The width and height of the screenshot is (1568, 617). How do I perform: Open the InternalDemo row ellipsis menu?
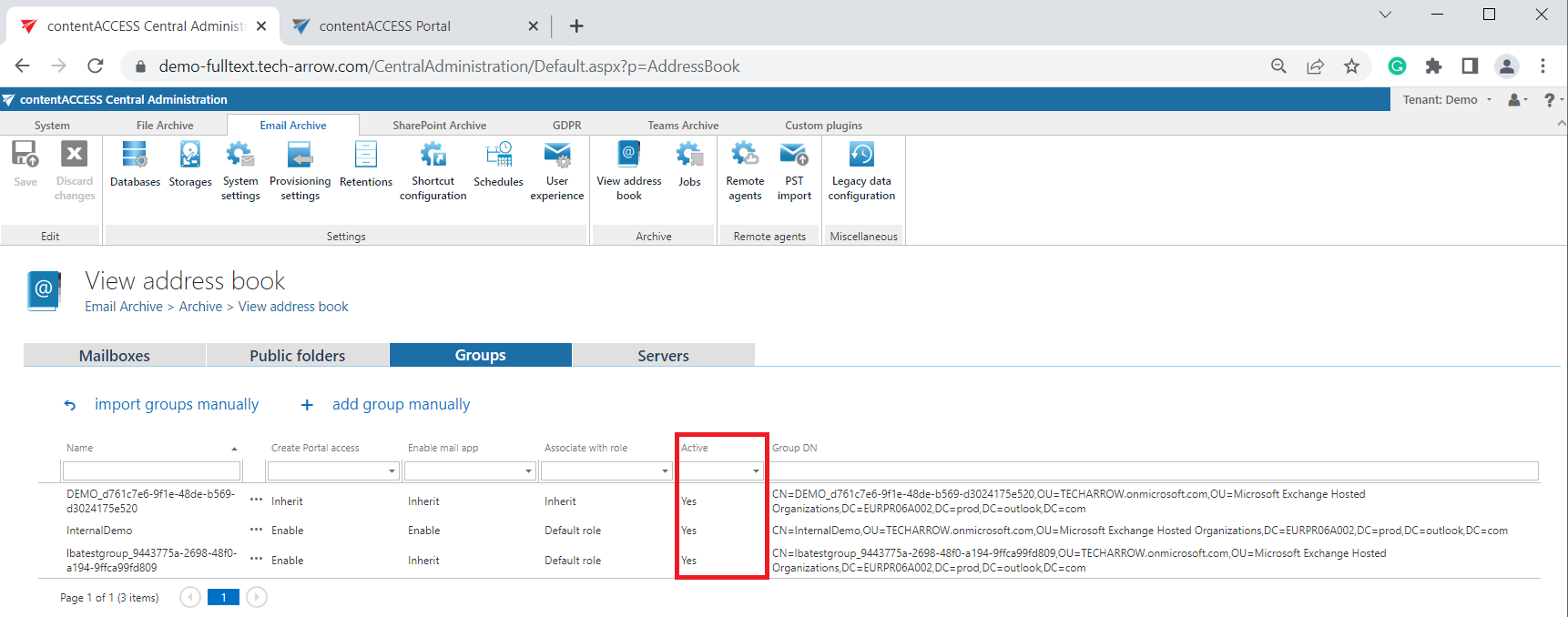coord(256,530)
